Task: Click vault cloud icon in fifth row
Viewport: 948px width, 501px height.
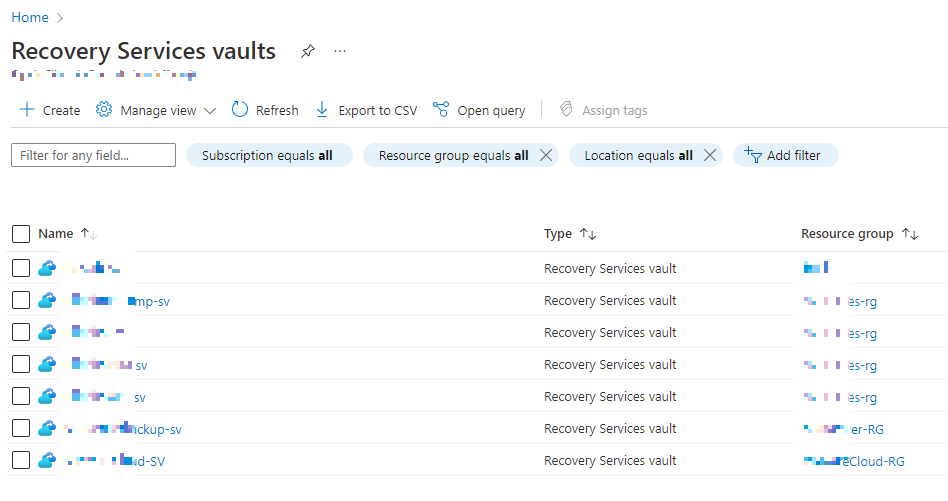Action: [47, 396]
